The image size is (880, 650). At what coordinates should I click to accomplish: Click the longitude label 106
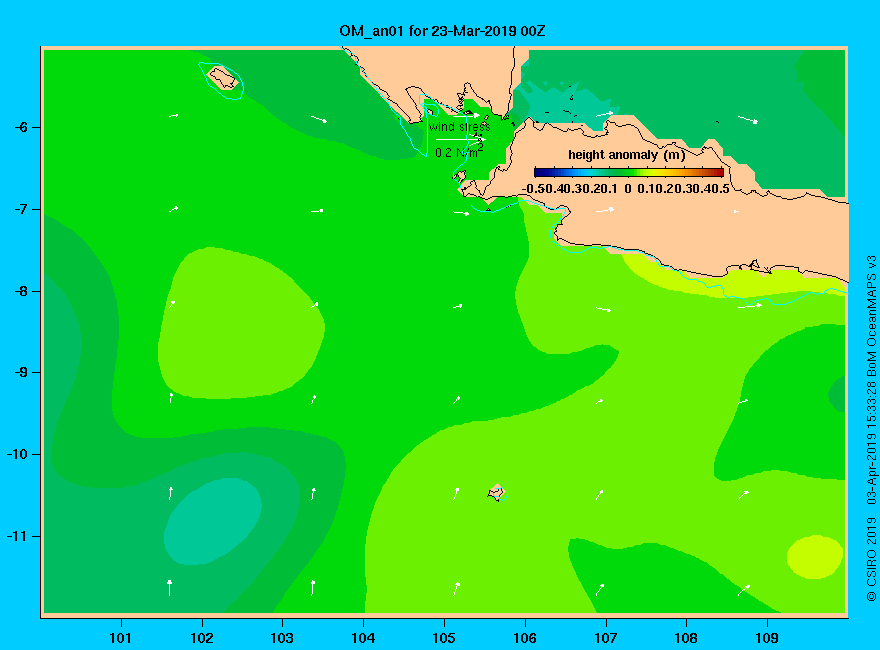coord(525,638)
